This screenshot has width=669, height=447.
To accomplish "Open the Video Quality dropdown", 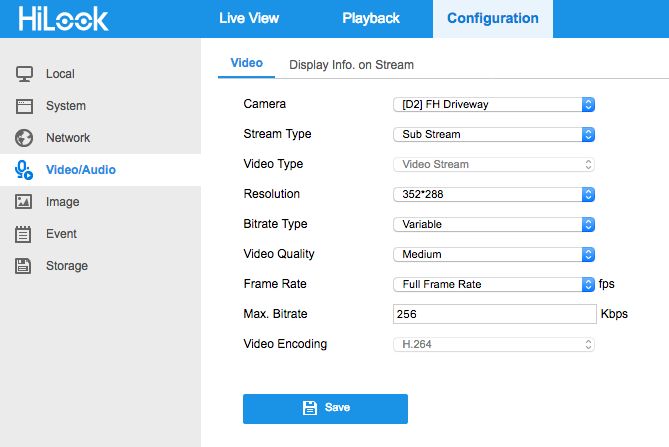I will click(493, 254).
